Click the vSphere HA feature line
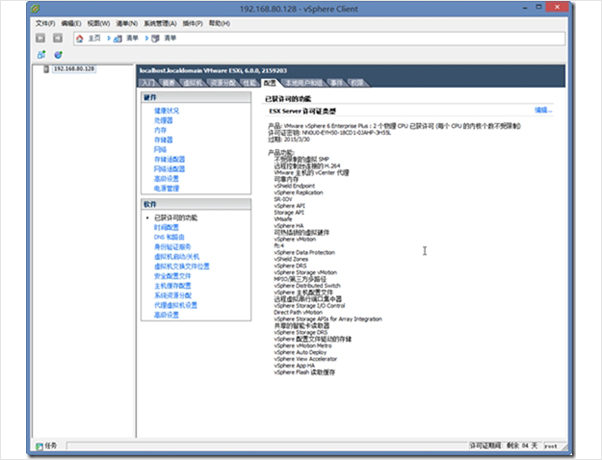602x460 pixels. pos(289,226)
